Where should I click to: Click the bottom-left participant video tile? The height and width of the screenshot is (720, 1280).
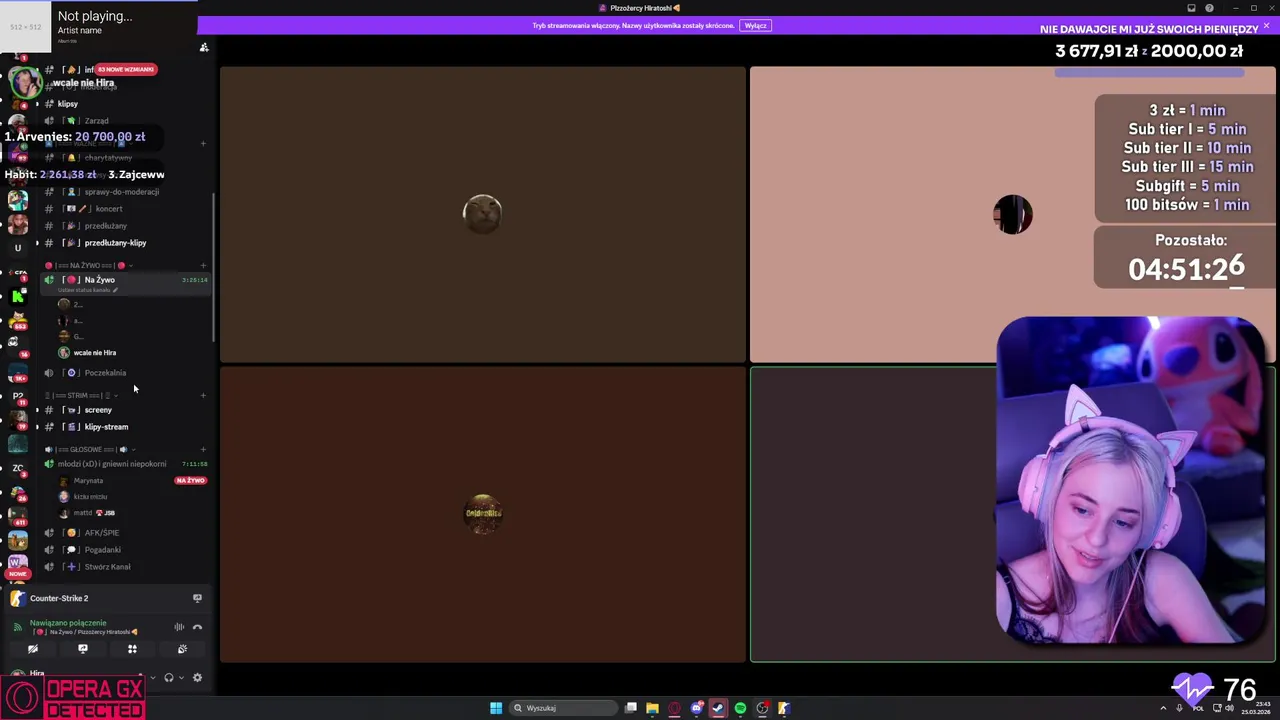coord(483,514)
